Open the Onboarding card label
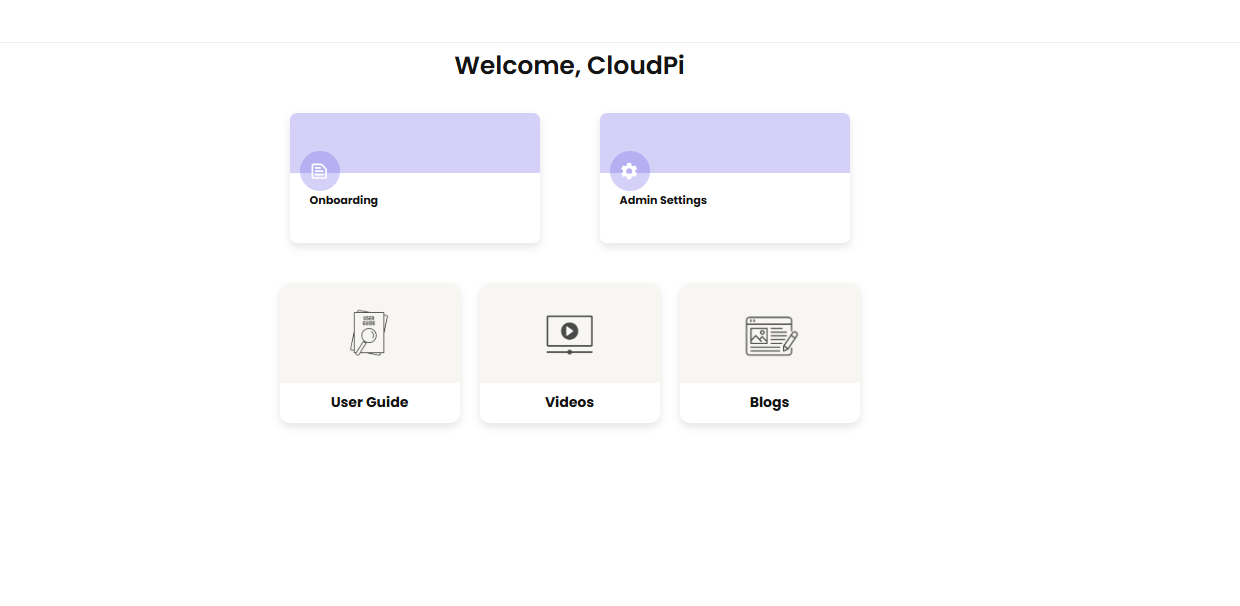The image size is (1240, 606). [x=344, y=200]
